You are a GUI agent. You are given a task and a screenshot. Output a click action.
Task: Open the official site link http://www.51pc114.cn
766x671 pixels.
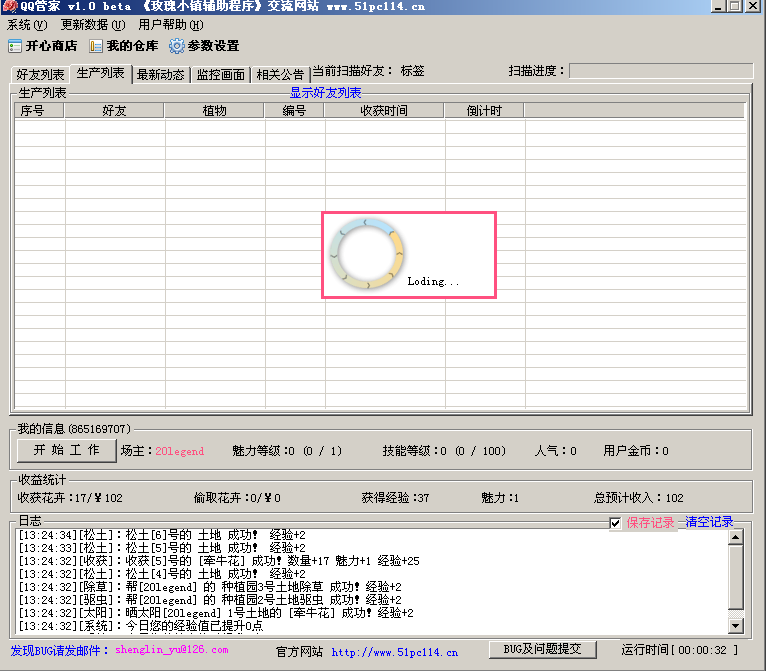click(395, 652)
